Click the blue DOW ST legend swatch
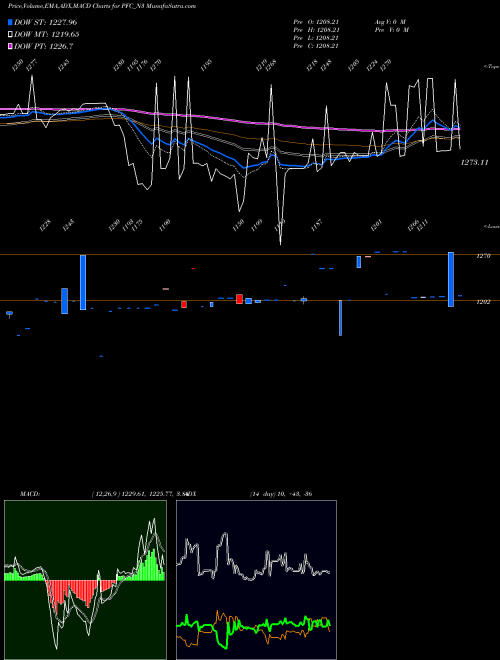The image size is (500, 660). pos(11,22)
